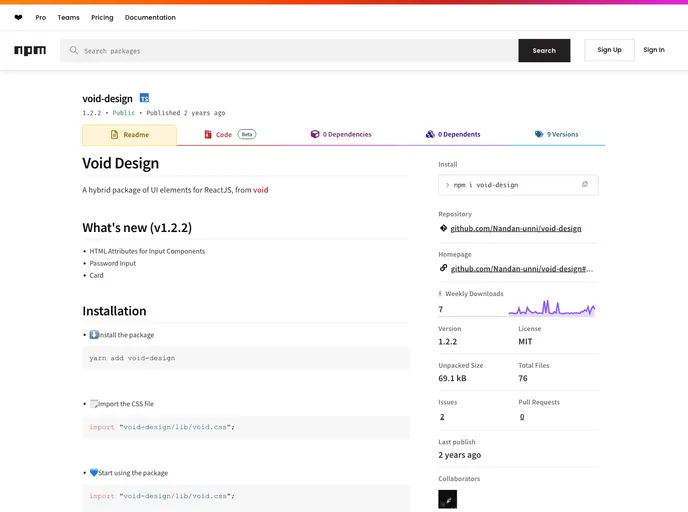Click the blue heart emoji before Start using

pos(94,473)
